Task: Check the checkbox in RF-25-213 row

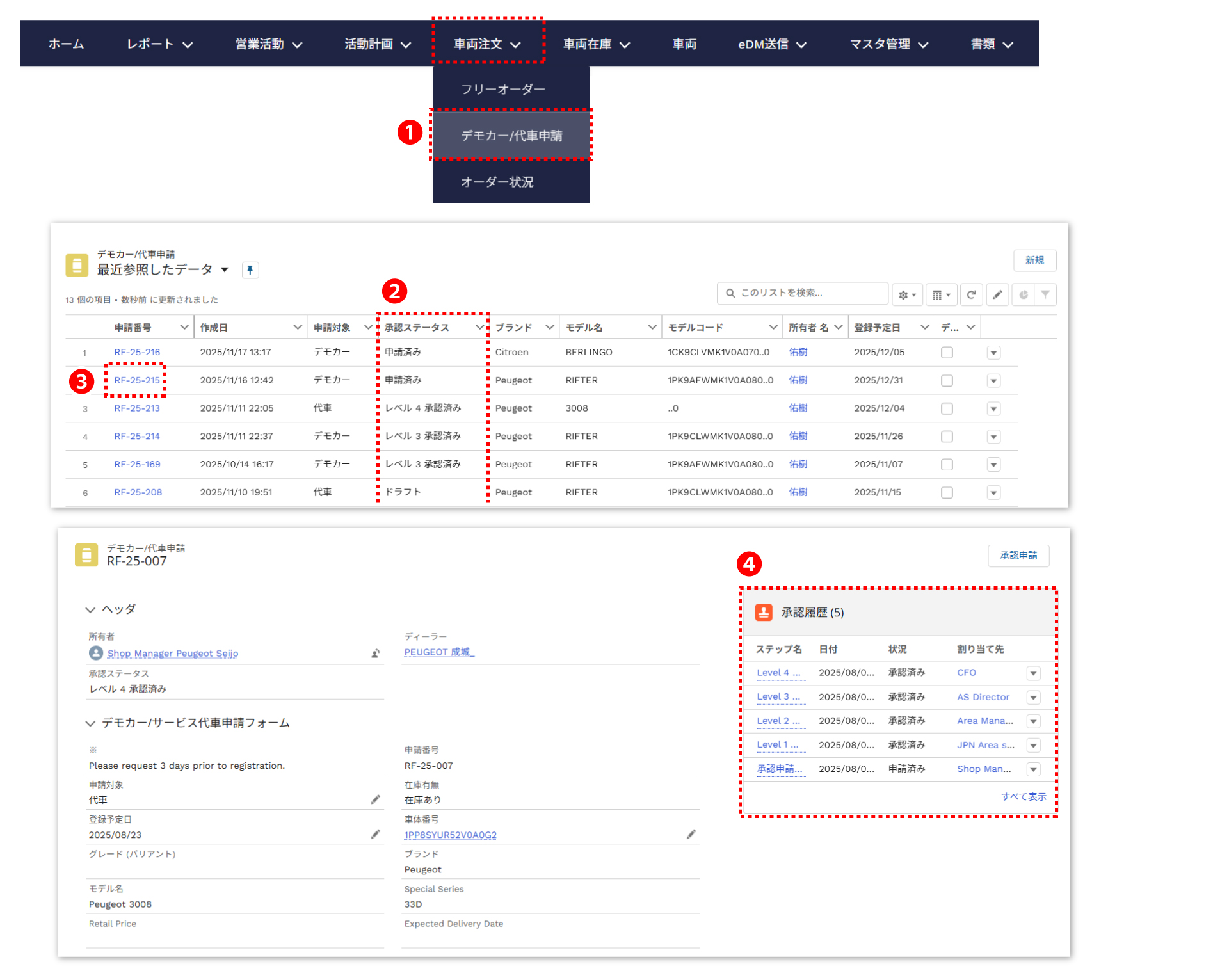Action: (947, 408)
